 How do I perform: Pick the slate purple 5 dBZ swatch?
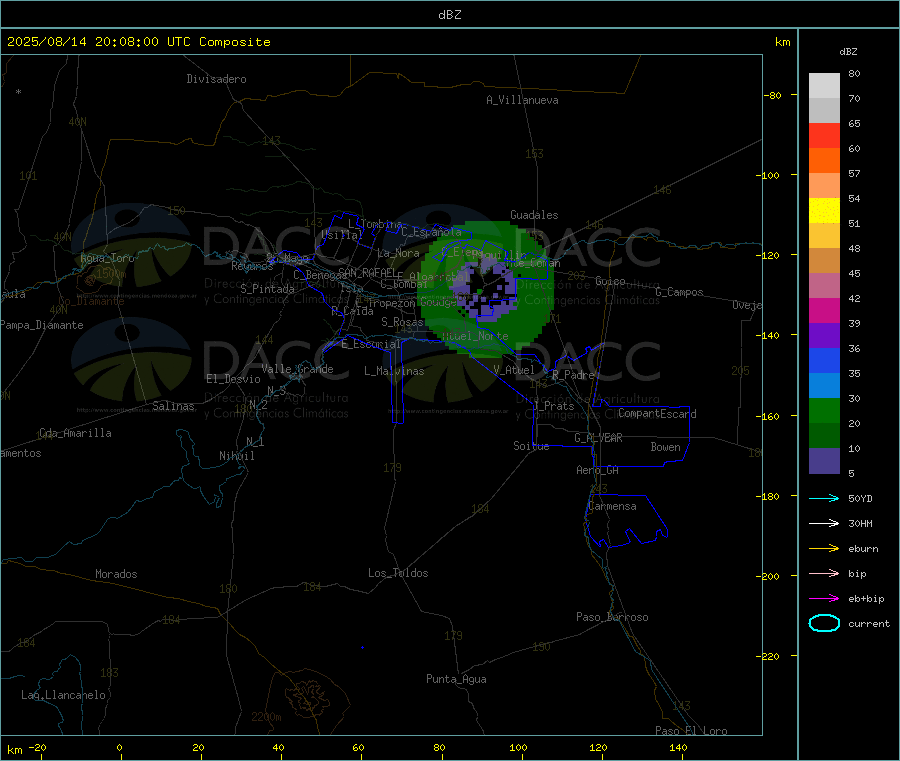pyautogui.click(x=824, y=461)
